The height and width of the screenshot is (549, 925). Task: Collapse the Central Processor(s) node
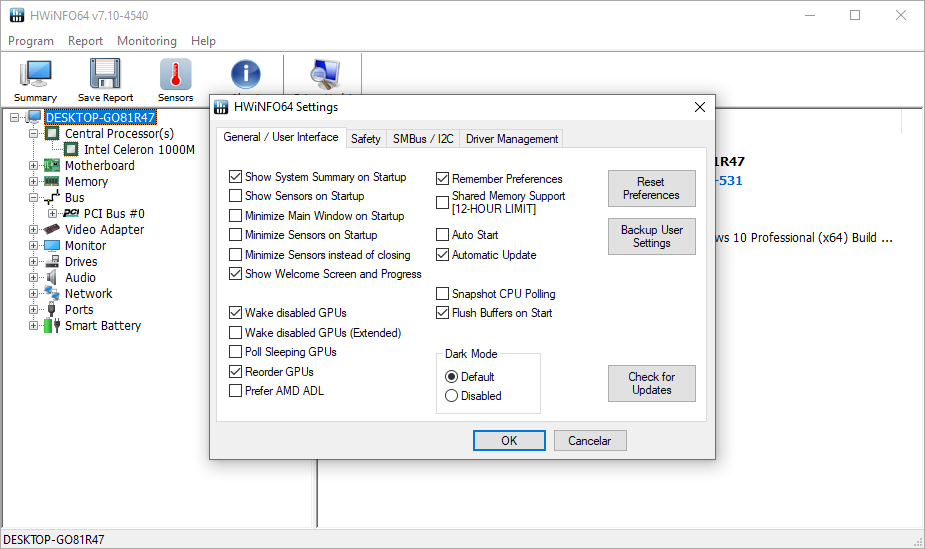33,133
